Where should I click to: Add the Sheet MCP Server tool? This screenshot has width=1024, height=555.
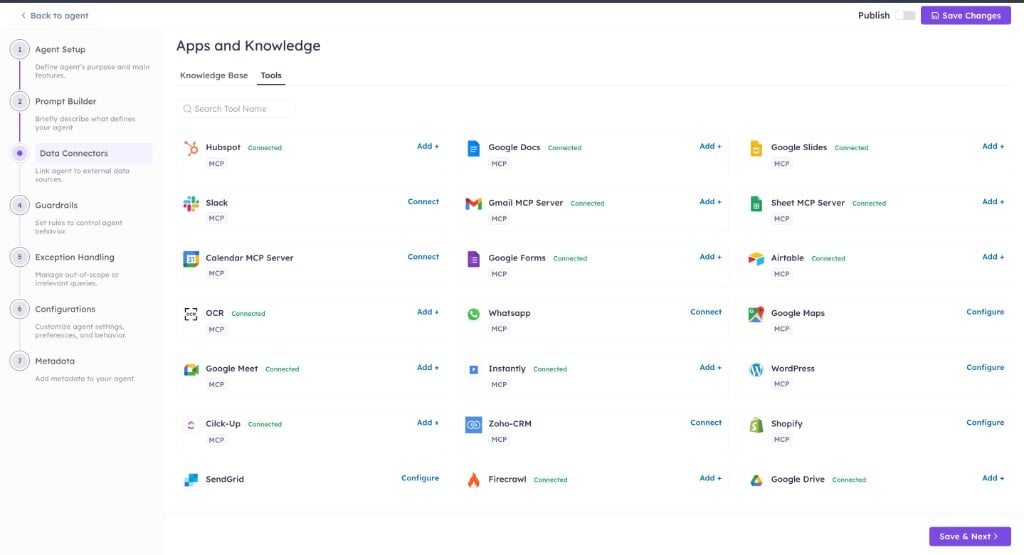coord(993,201)
